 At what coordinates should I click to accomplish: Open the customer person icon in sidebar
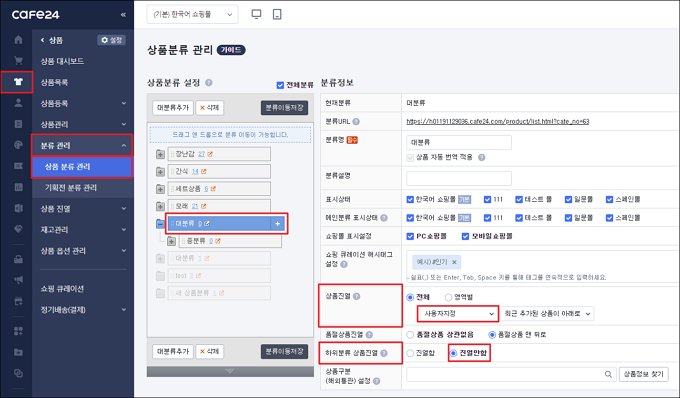coord(18,103)
